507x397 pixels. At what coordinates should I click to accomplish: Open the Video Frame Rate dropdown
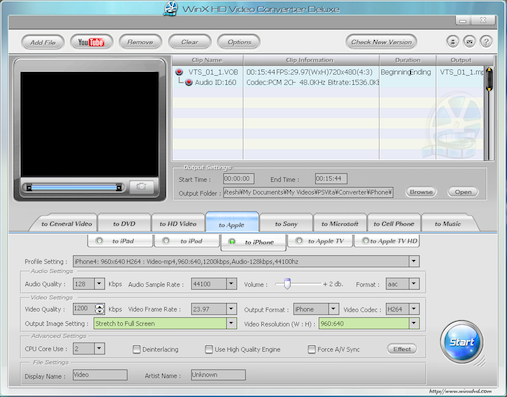point(231,309)
